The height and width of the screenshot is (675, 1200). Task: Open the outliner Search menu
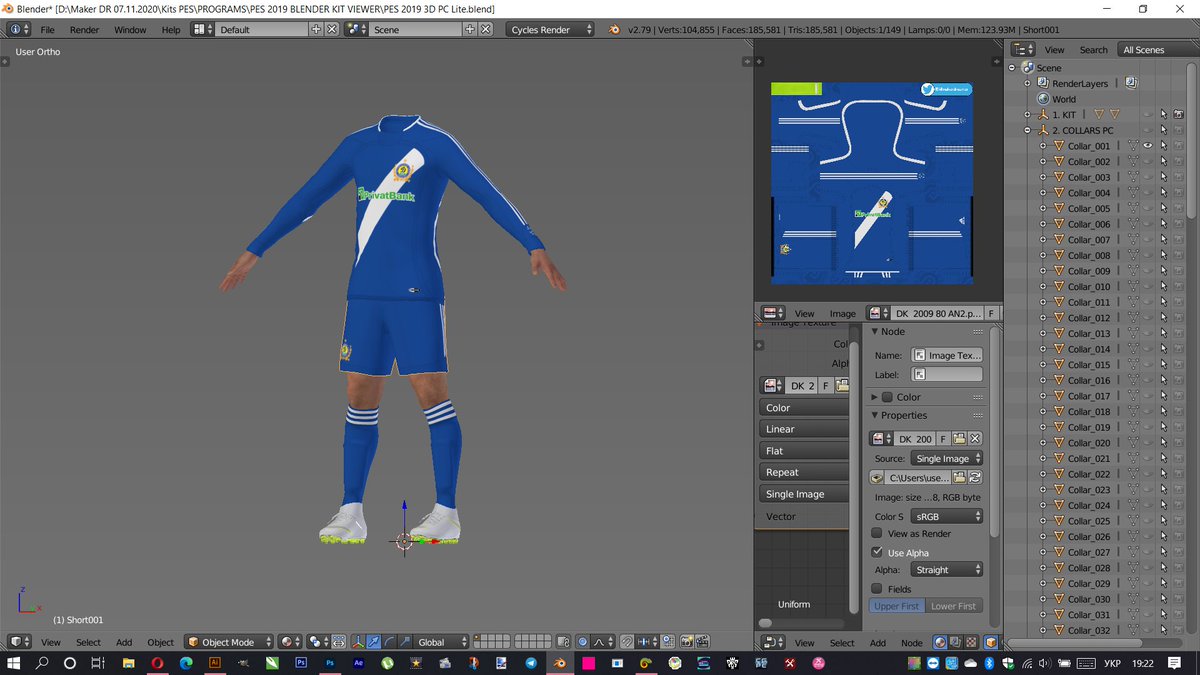(1093, 49)
